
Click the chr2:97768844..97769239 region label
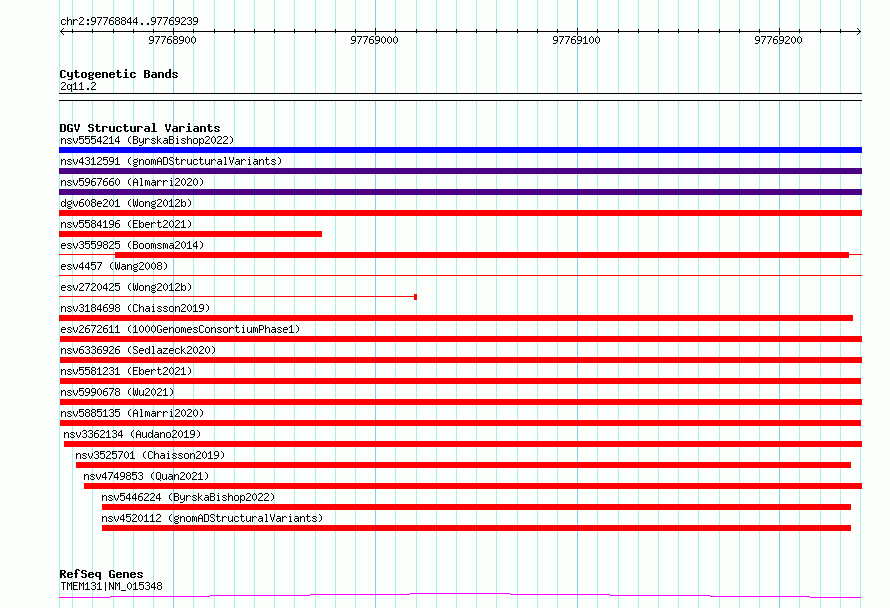(129, 21)
